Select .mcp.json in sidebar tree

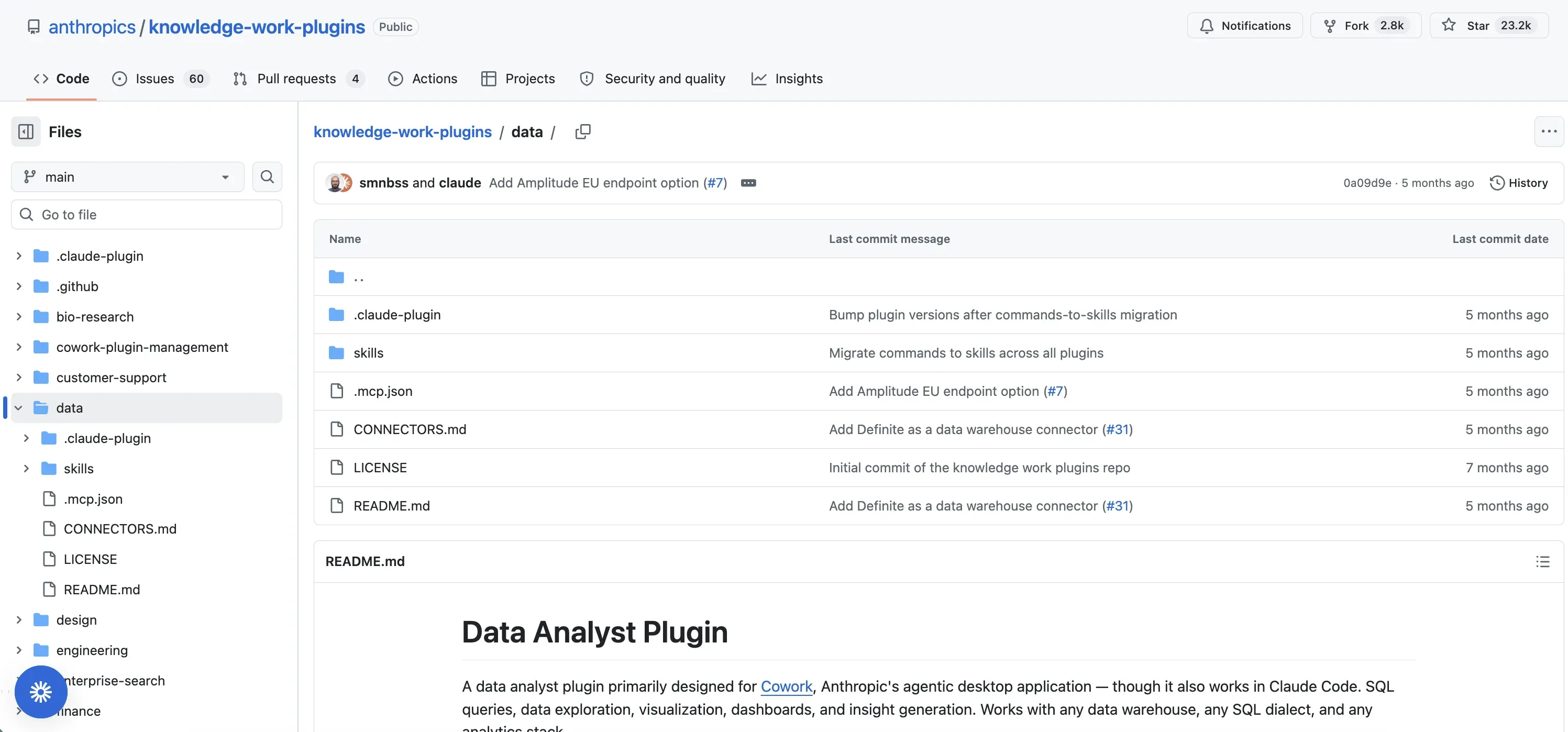(x=93, y=499)
